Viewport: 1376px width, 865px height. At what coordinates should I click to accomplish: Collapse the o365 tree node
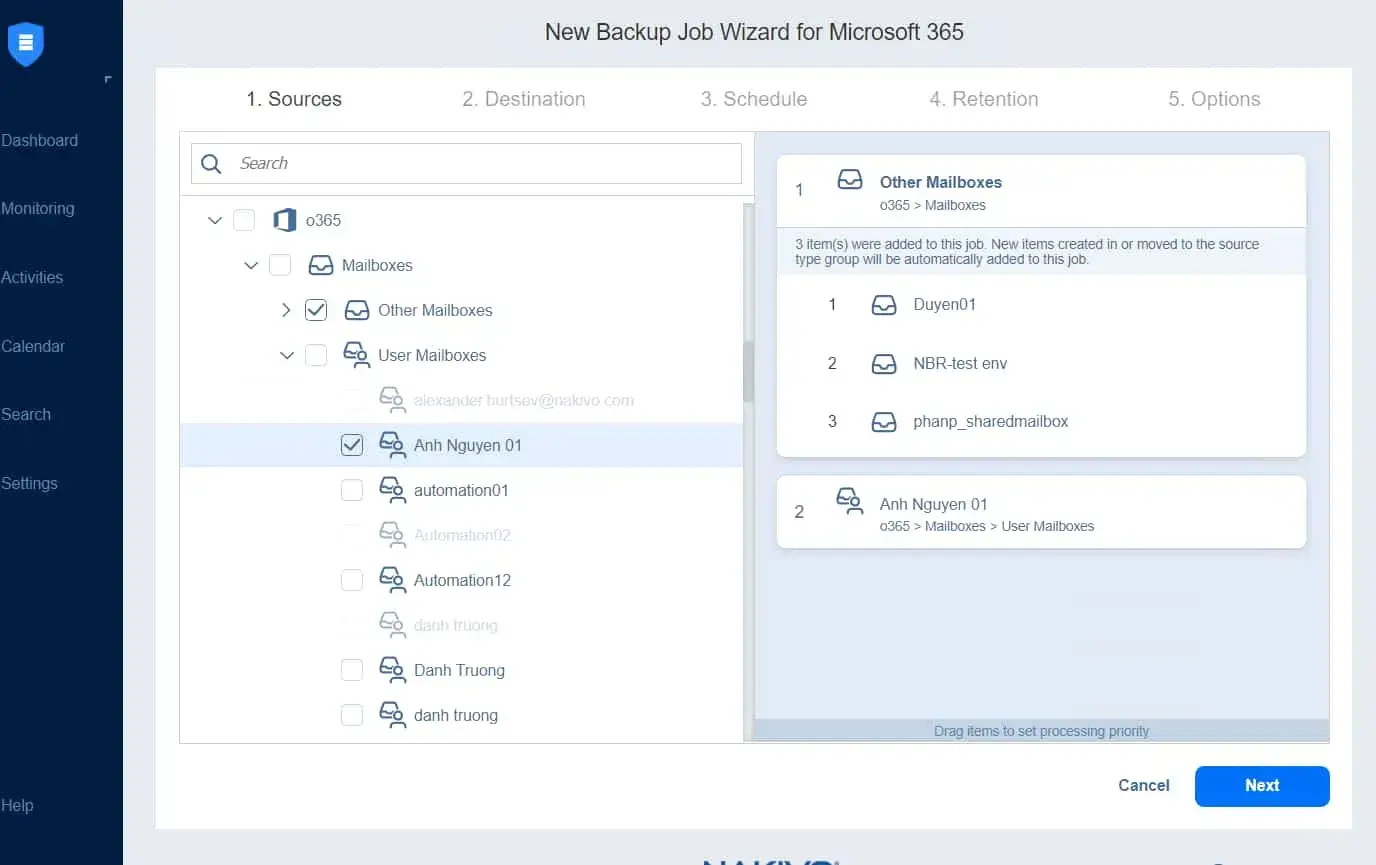[214, 220]
